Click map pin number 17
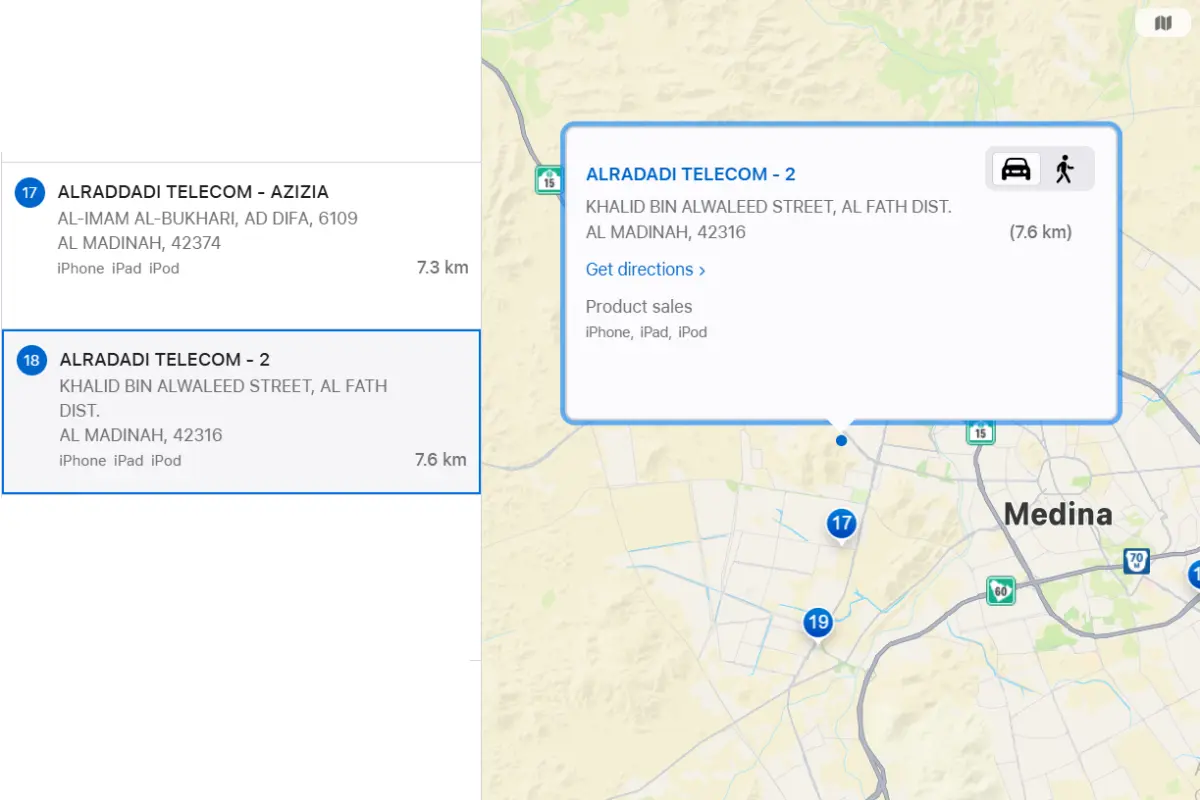This screenshot has width=1200, height=800. click(842, 524)
